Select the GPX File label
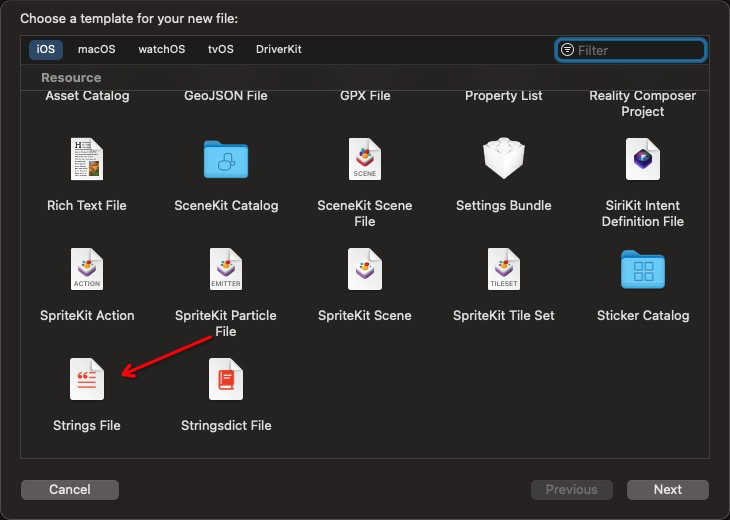 click(365, 96)
